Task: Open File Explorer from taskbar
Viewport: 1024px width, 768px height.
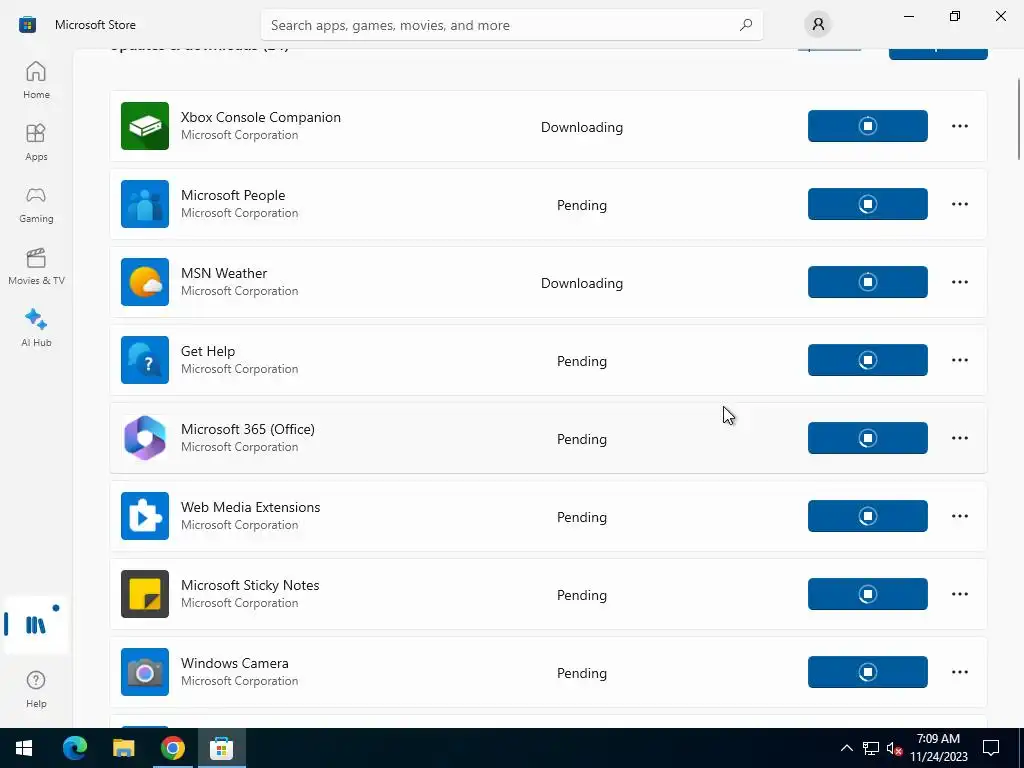Action: click(123, 748)
